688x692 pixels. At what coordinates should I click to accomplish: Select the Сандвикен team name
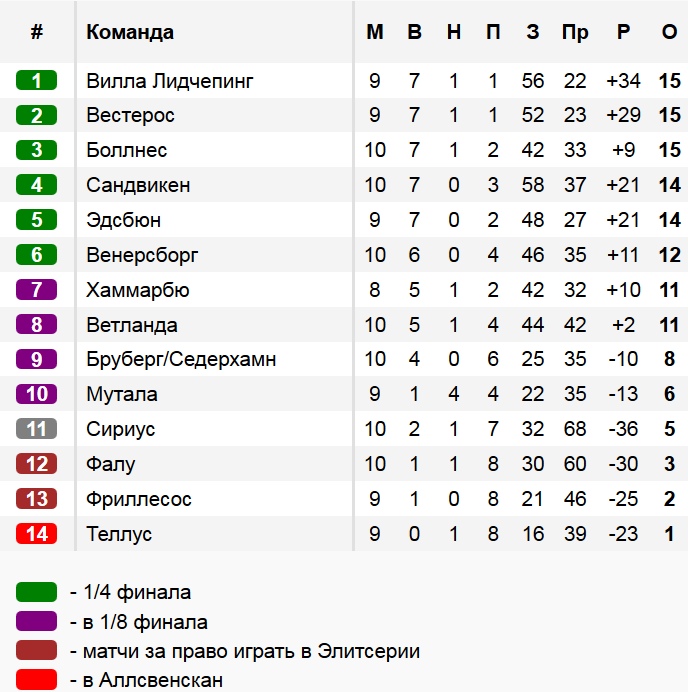[138, 185]
